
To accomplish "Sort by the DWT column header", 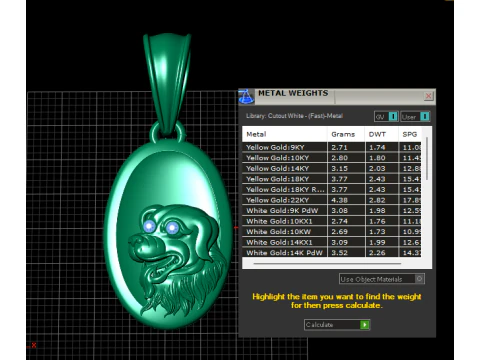I will tap(382, 134).
